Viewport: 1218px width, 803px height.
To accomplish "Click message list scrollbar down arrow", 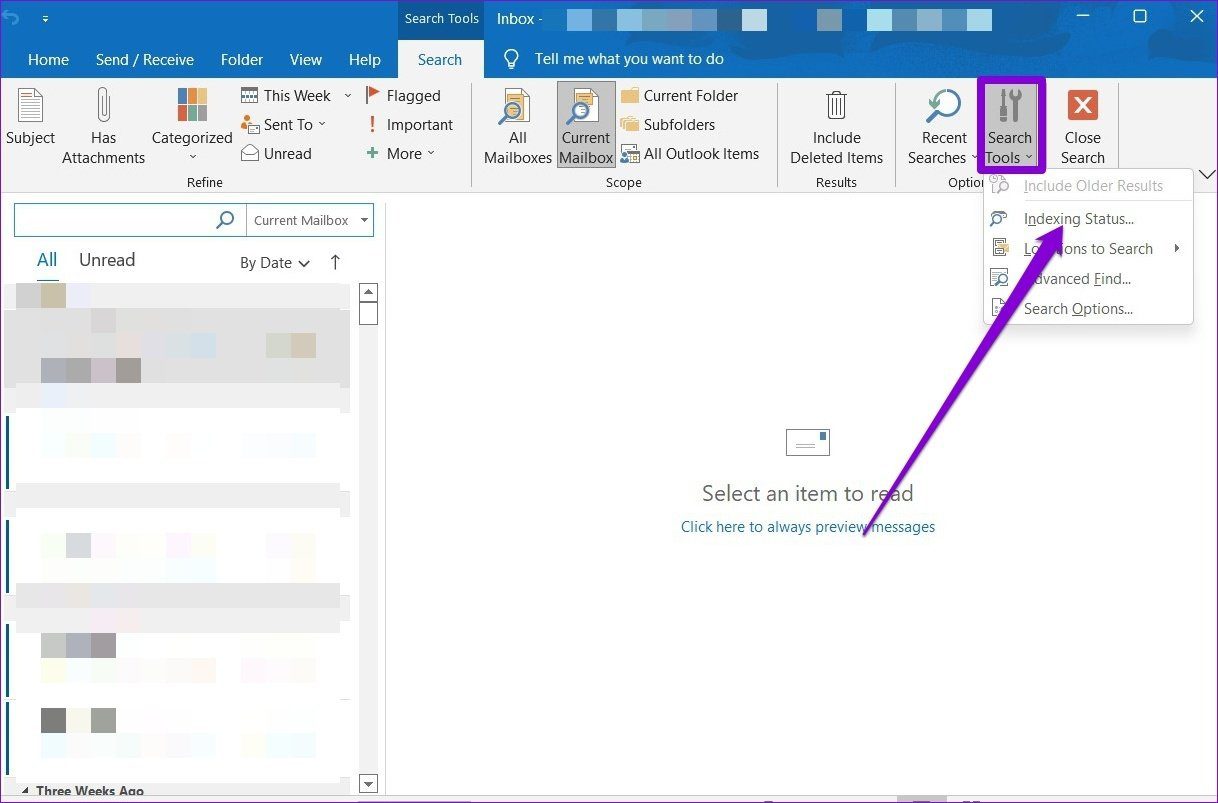I will pos(368,784).
